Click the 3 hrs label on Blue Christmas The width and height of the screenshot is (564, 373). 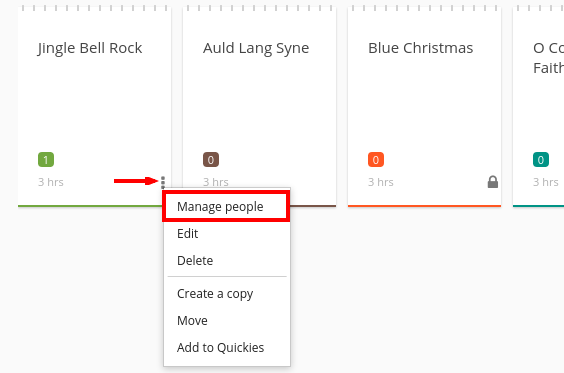pyautogui.click(x=381, y=182)
